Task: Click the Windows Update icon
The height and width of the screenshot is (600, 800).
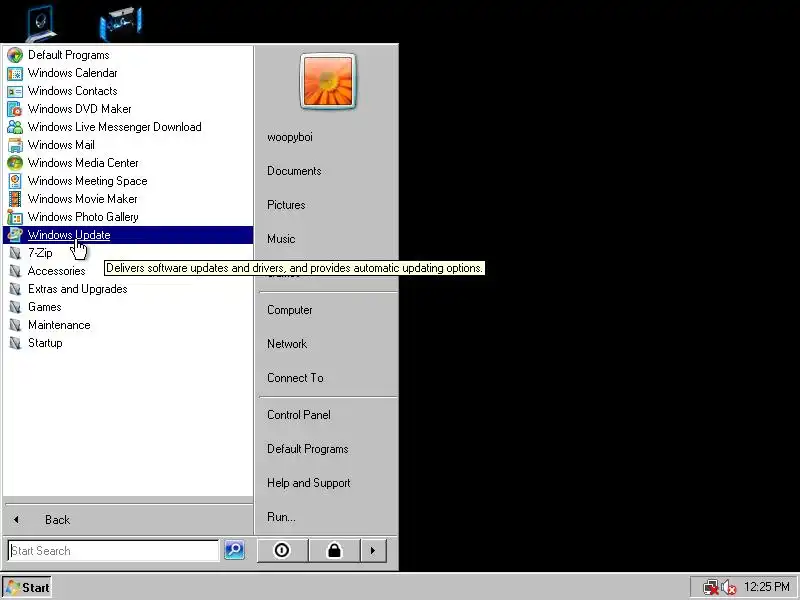Action: pos(15,235)
